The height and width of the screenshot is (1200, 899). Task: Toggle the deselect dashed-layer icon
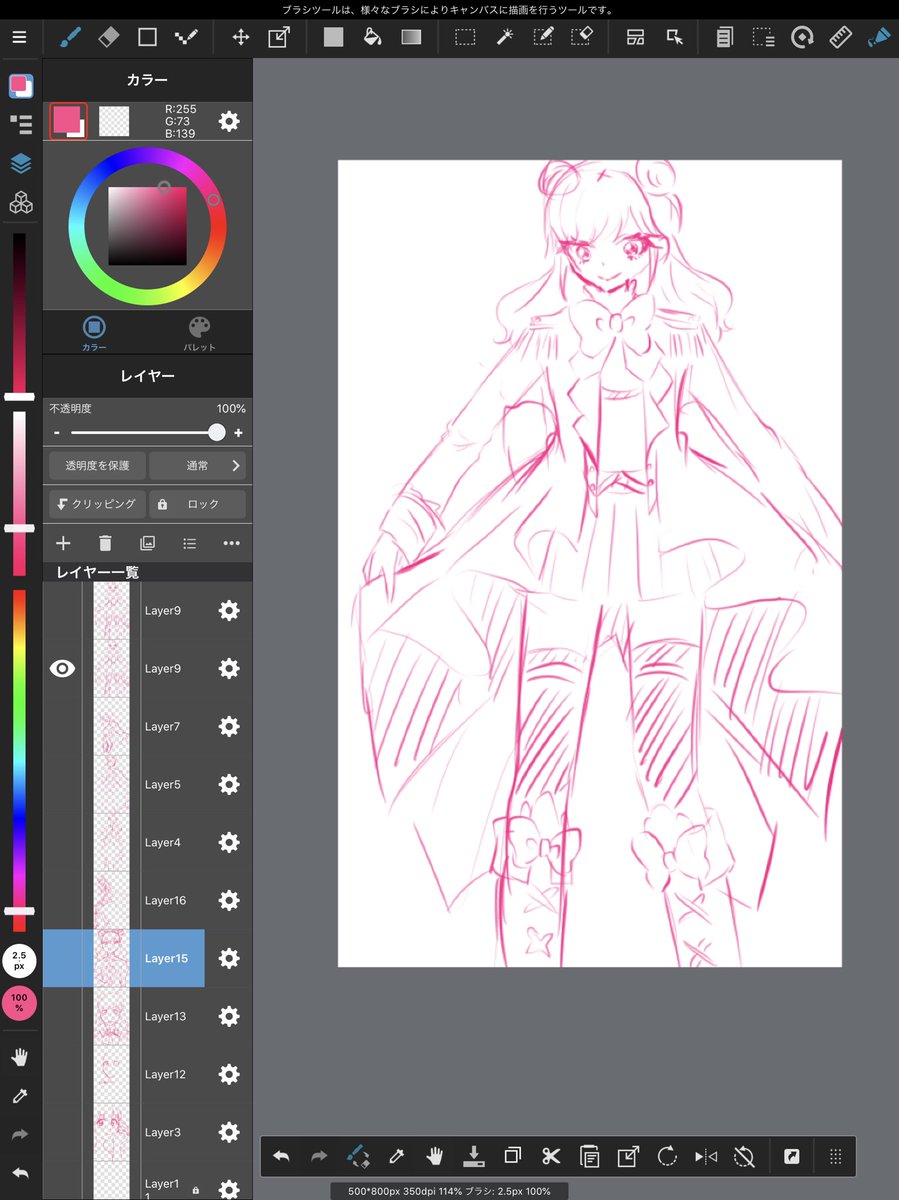pos(763,37)
